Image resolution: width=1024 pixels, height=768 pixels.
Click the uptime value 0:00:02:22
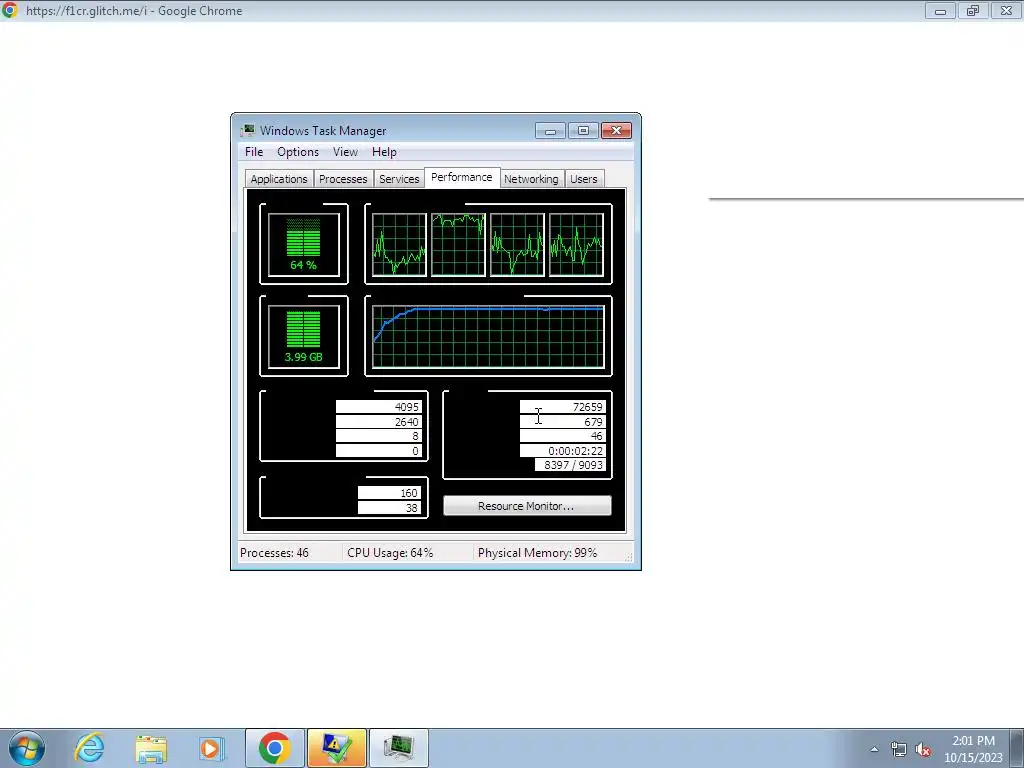[x=562, y=451]
